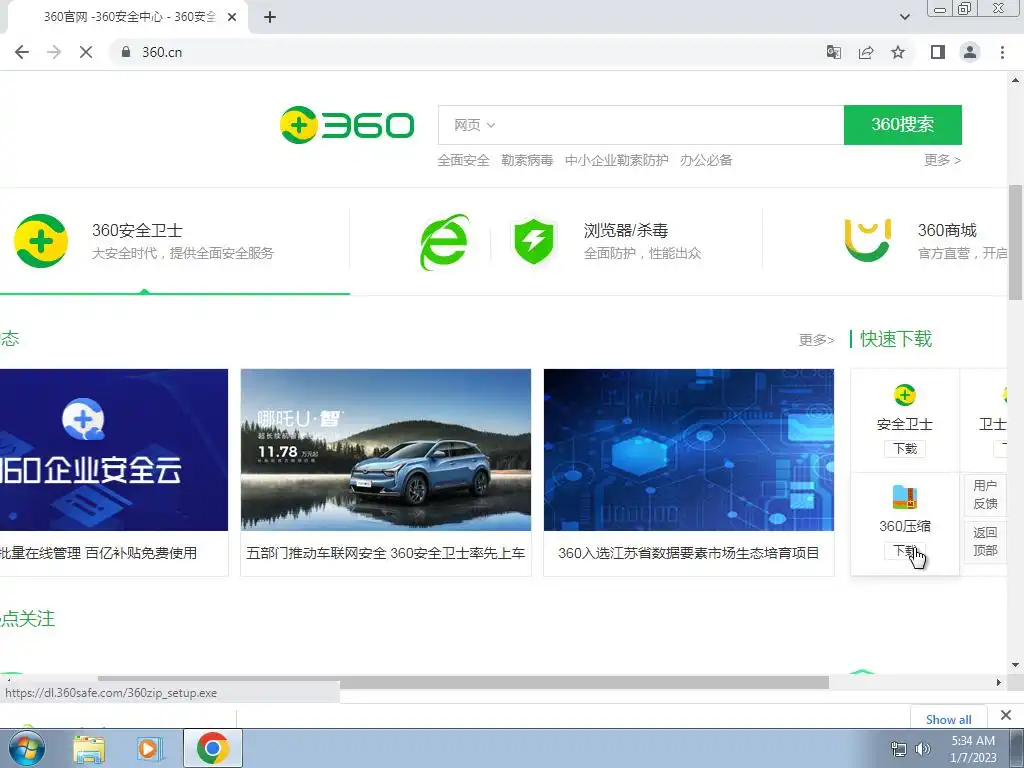Open the blue circuit technology news image
Image resolution: width=1024 pixels, height=768 pixels.
(x=688, y=450)
